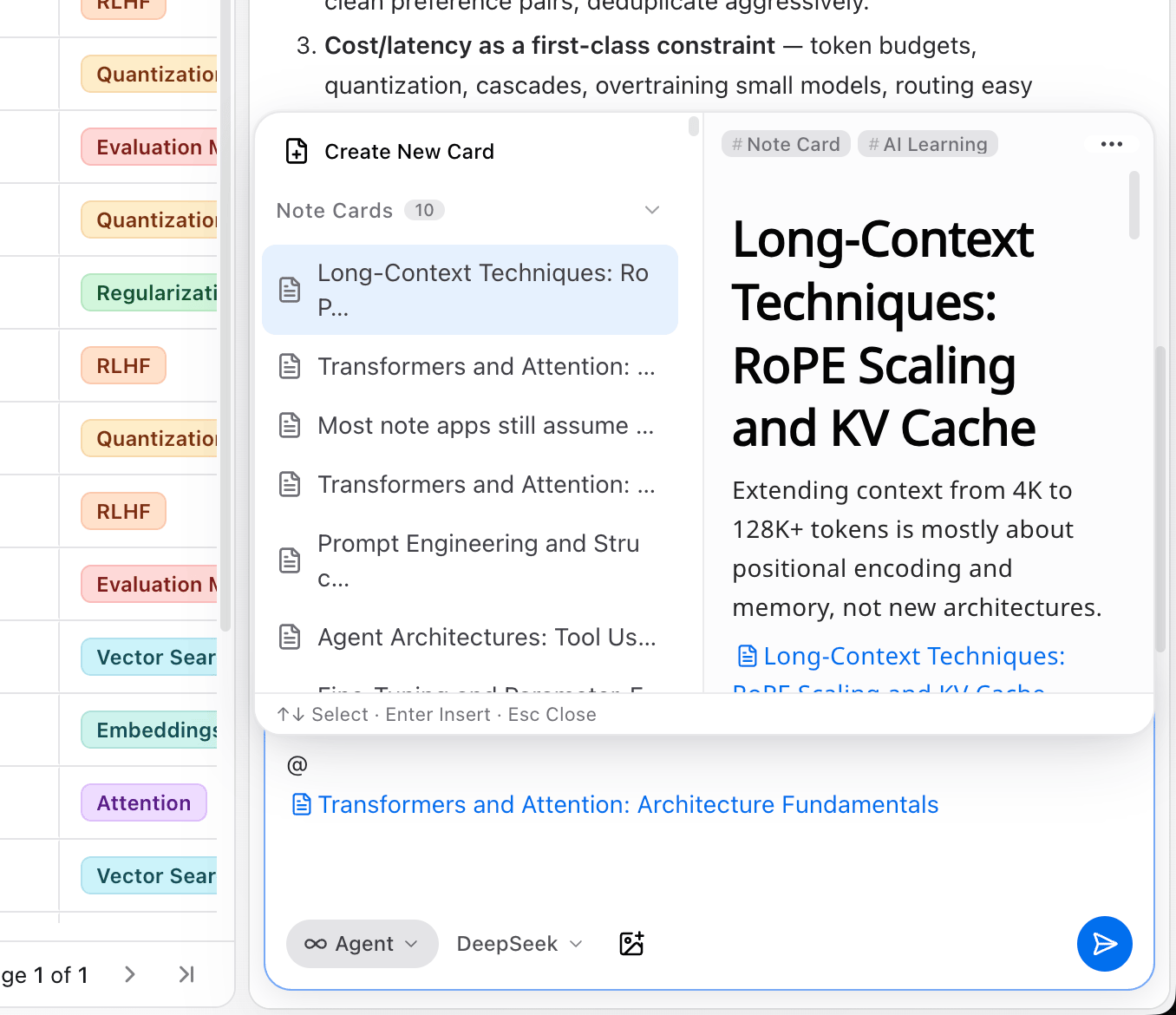
Task: Click the card preview panel scrollbar
Action: (1134, 205)
